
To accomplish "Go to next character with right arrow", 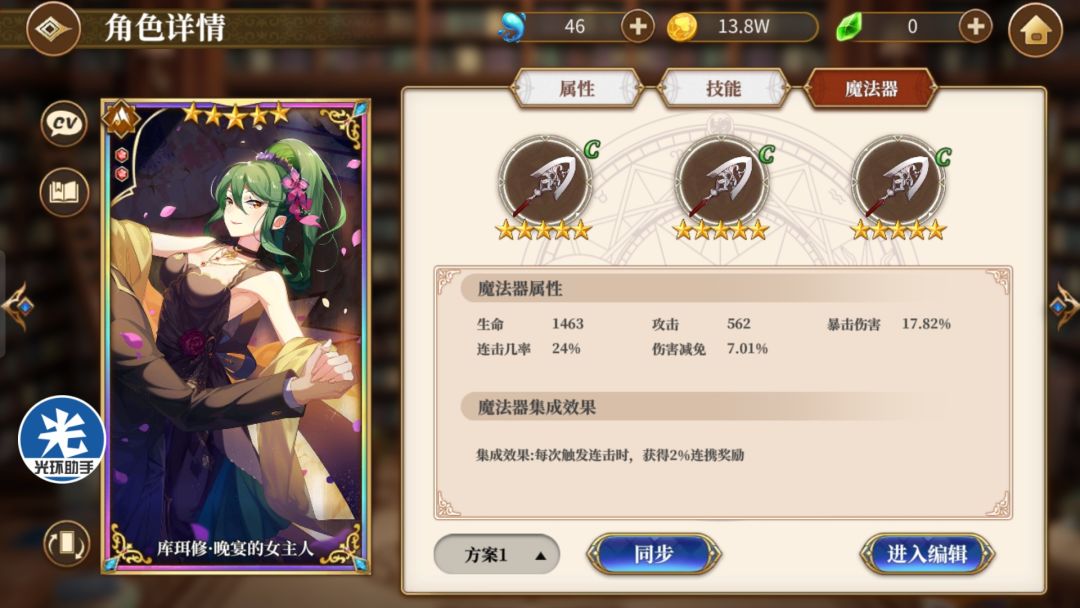I will coord(1063,305).
